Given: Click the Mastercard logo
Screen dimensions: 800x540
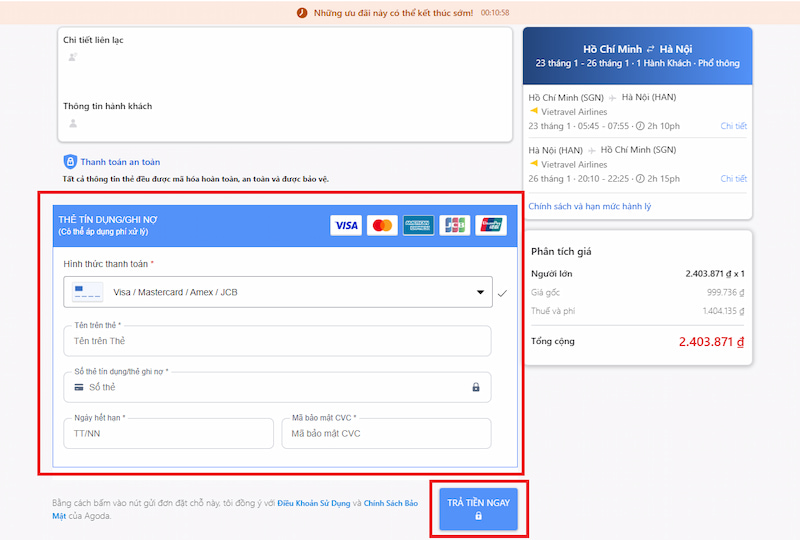Looking at the screenshot, I should coord(382,225).
